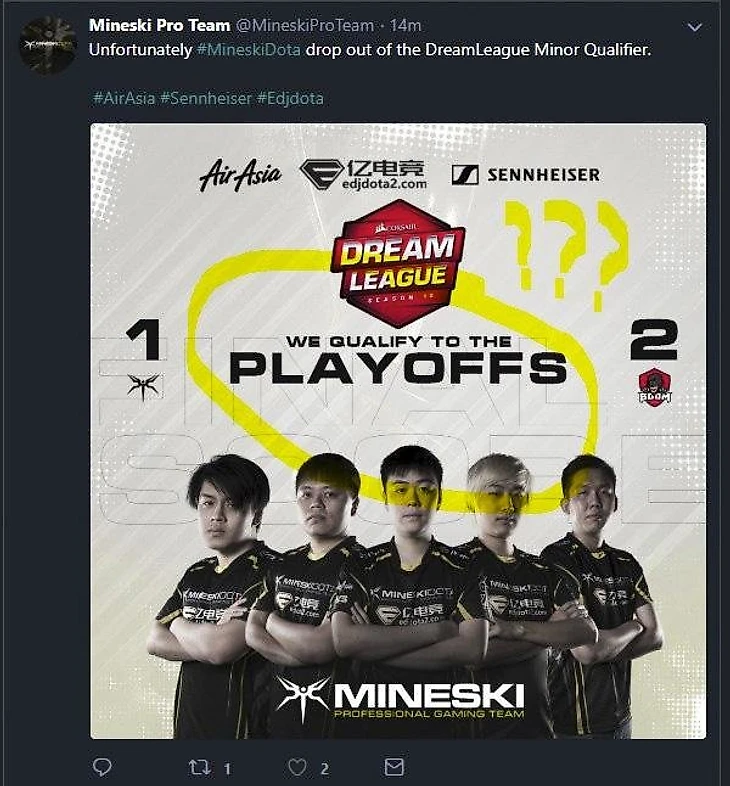Send tweet via direct message envelope
Image resolution: width=730 pixels, height=786 pixels.
pos(394,767)
